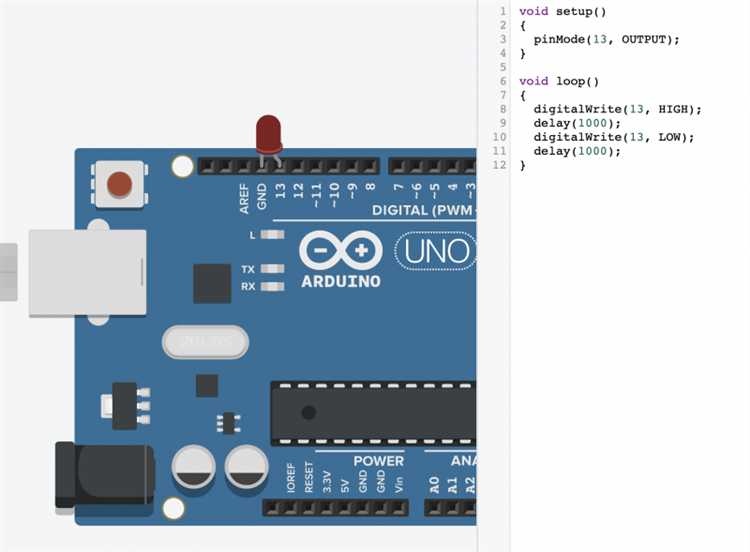
Task: Click the 5V power pin label
Action: pos(345,486)
